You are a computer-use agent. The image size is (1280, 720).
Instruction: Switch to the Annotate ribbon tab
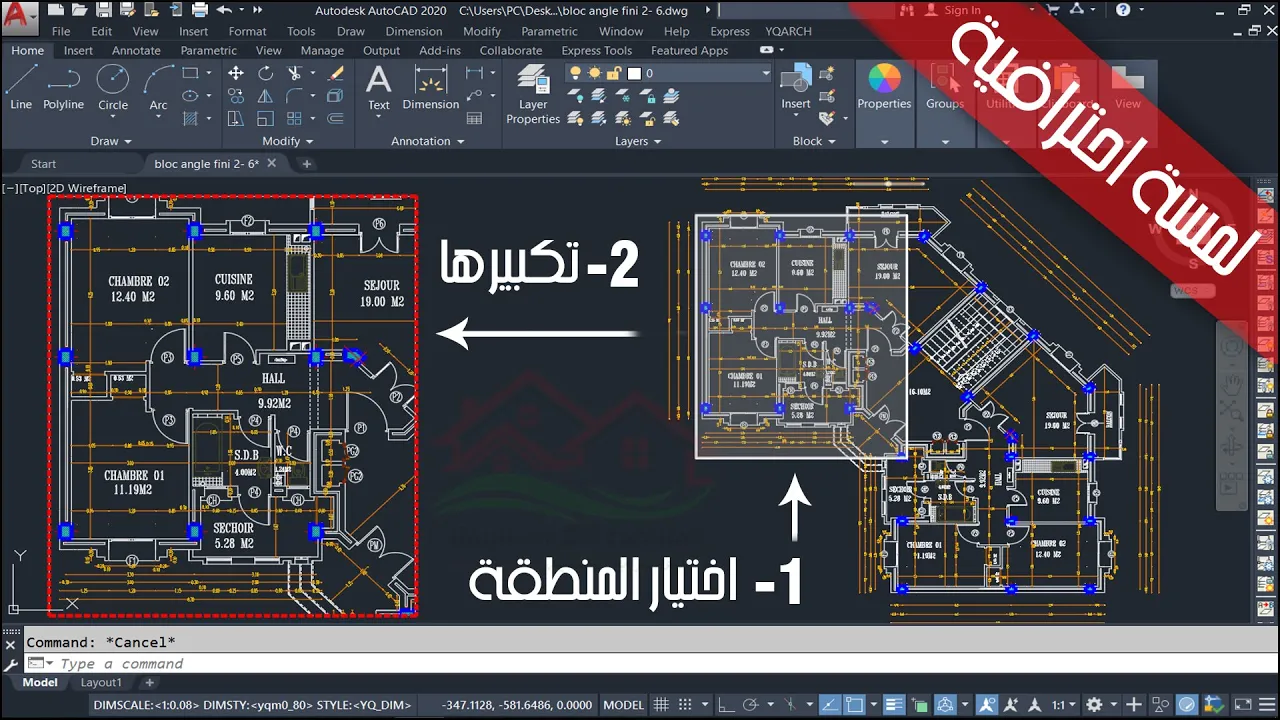tap(136, 50)
